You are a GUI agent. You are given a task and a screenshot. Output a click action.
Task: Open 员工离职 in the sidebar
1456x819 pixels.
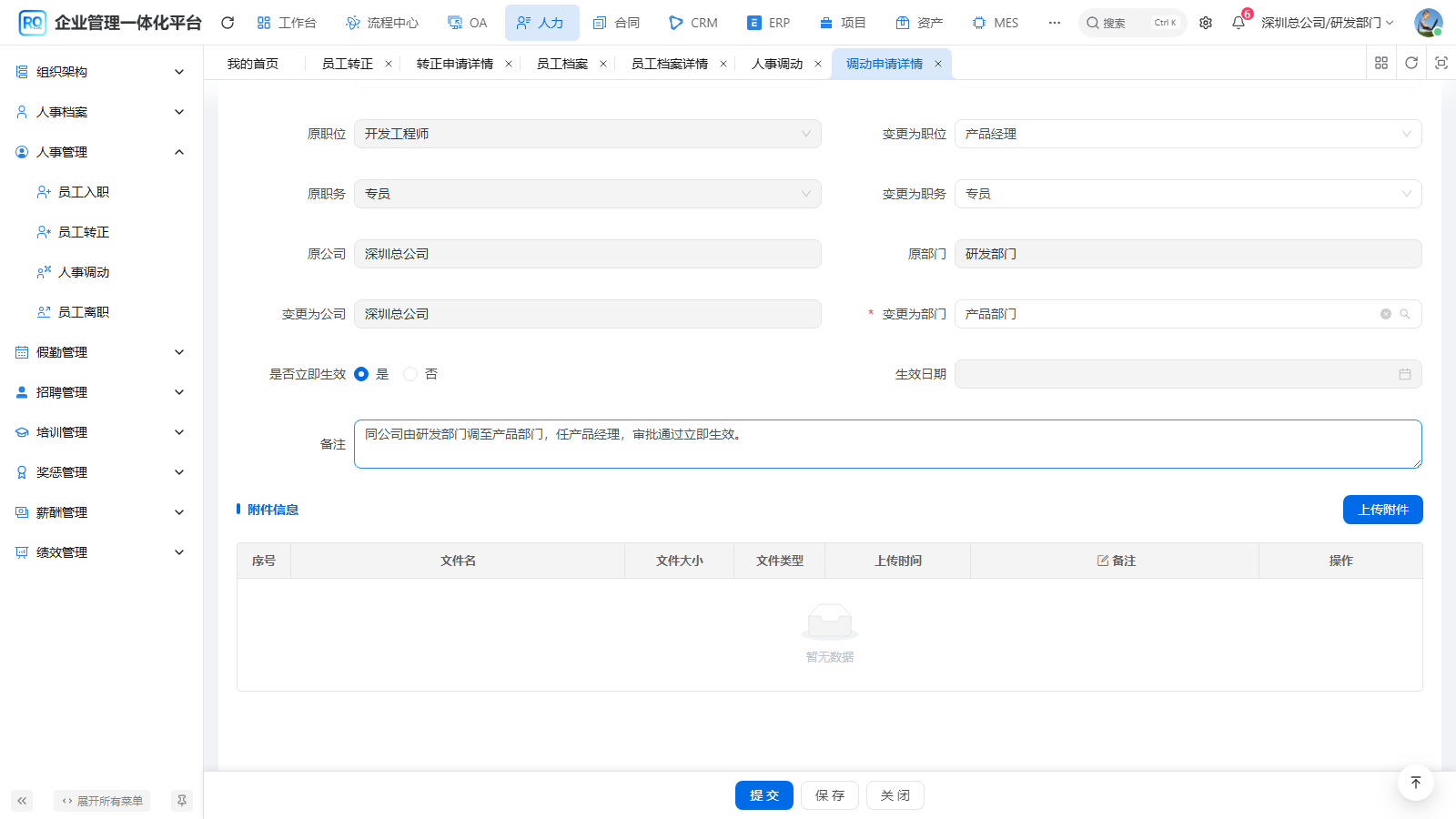click(84, 312)
